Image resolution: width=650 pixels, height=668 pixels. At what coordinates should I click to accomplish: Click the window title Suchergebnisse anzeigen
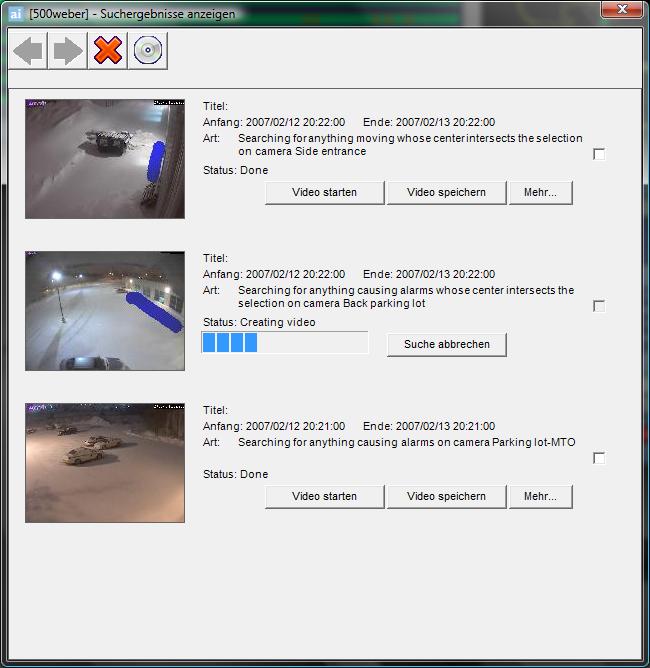point(132,14)
